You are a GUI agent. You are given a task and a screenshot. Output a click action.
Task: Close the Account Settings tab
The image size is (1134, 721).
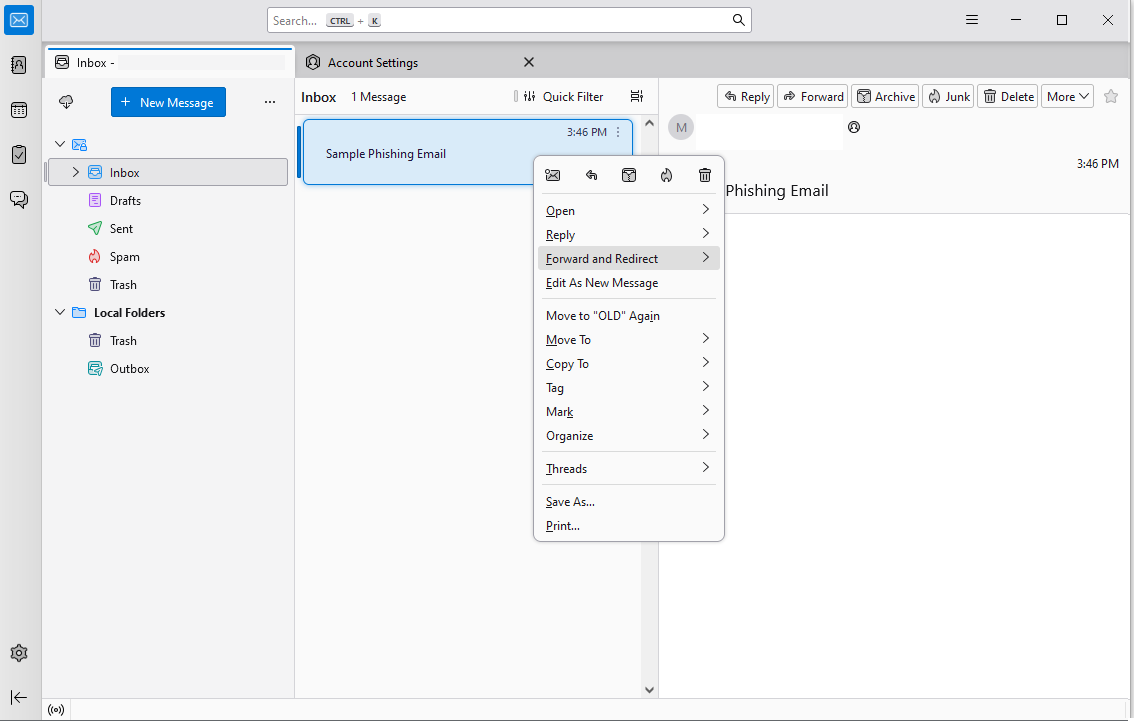pos(529,62)
